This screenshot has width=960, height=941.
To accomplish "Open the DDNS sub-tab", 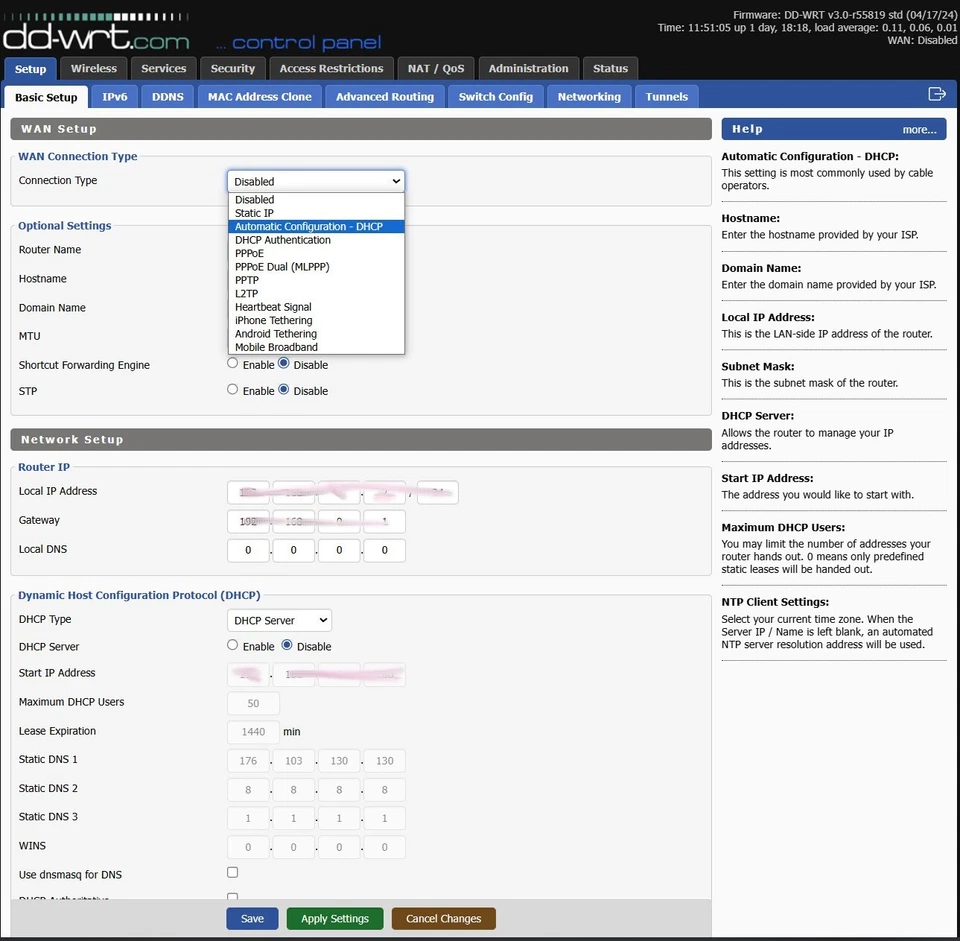I will click(167, 96).
